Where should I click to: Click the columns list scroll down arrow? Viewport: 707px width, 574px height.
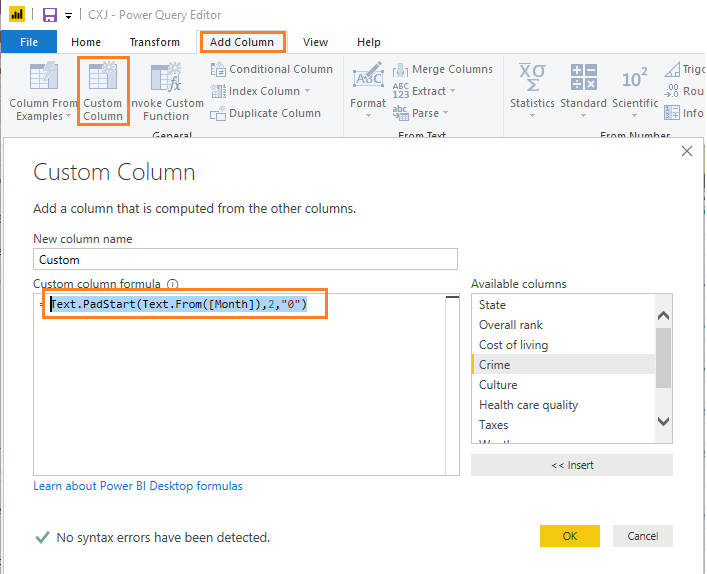663,421
